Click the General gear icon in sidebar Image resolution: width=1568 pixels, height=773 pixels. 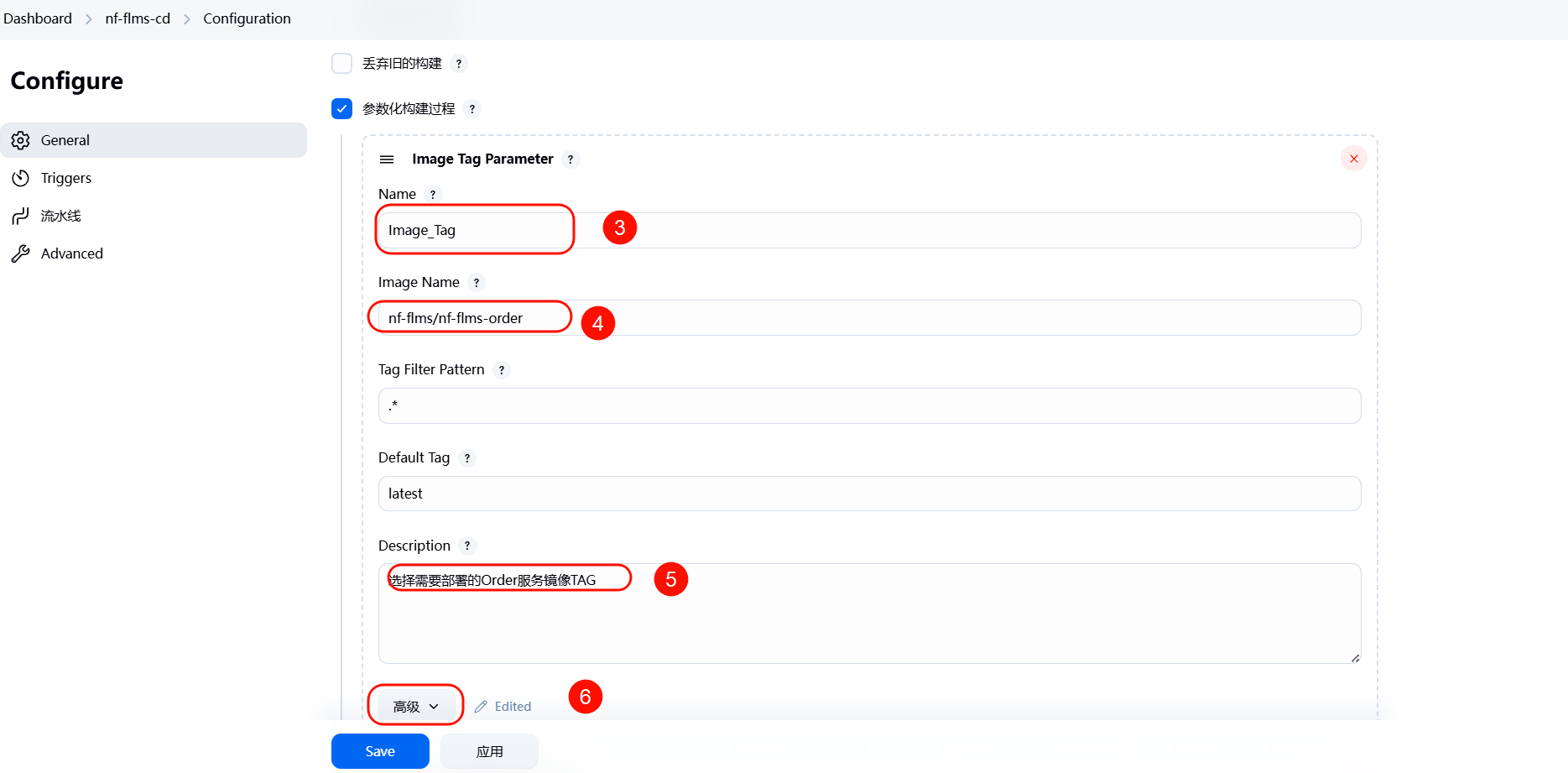coord(21,140)
